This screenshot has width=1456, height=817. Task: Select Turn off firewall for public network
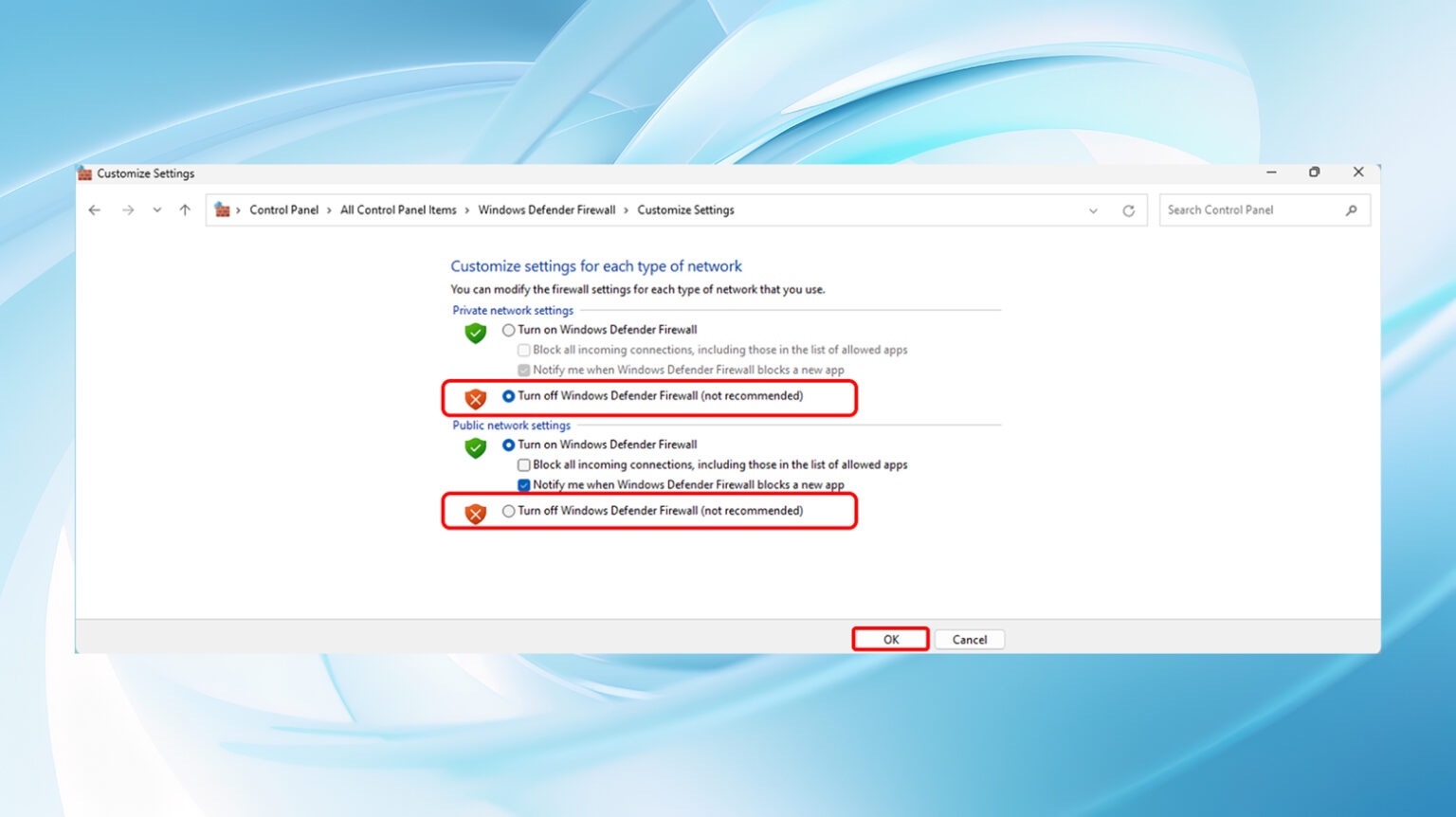click(508, 510)
